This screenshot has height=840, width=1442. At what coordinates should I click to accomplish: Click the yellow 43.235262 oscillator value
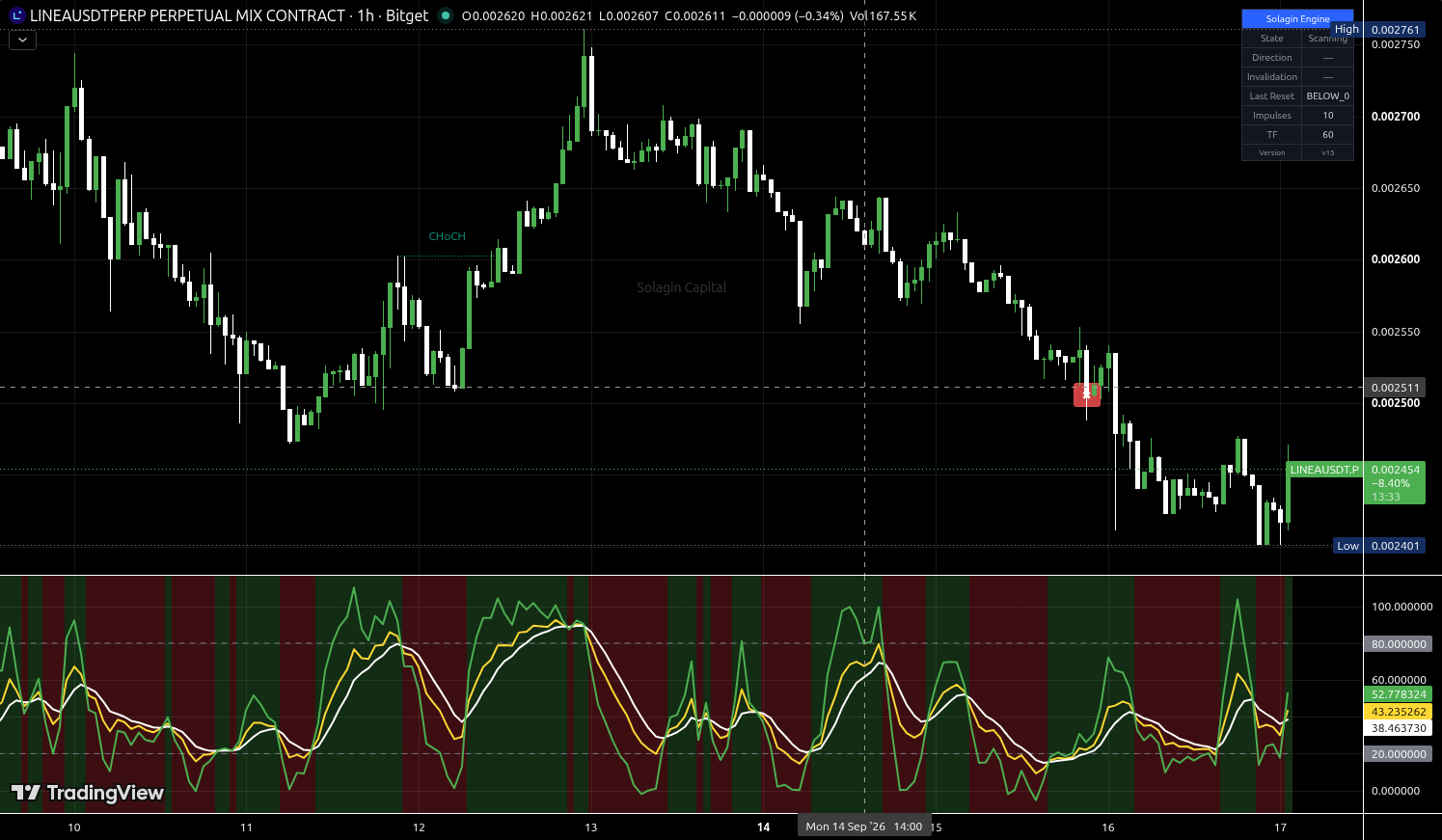click(1399, 712)
